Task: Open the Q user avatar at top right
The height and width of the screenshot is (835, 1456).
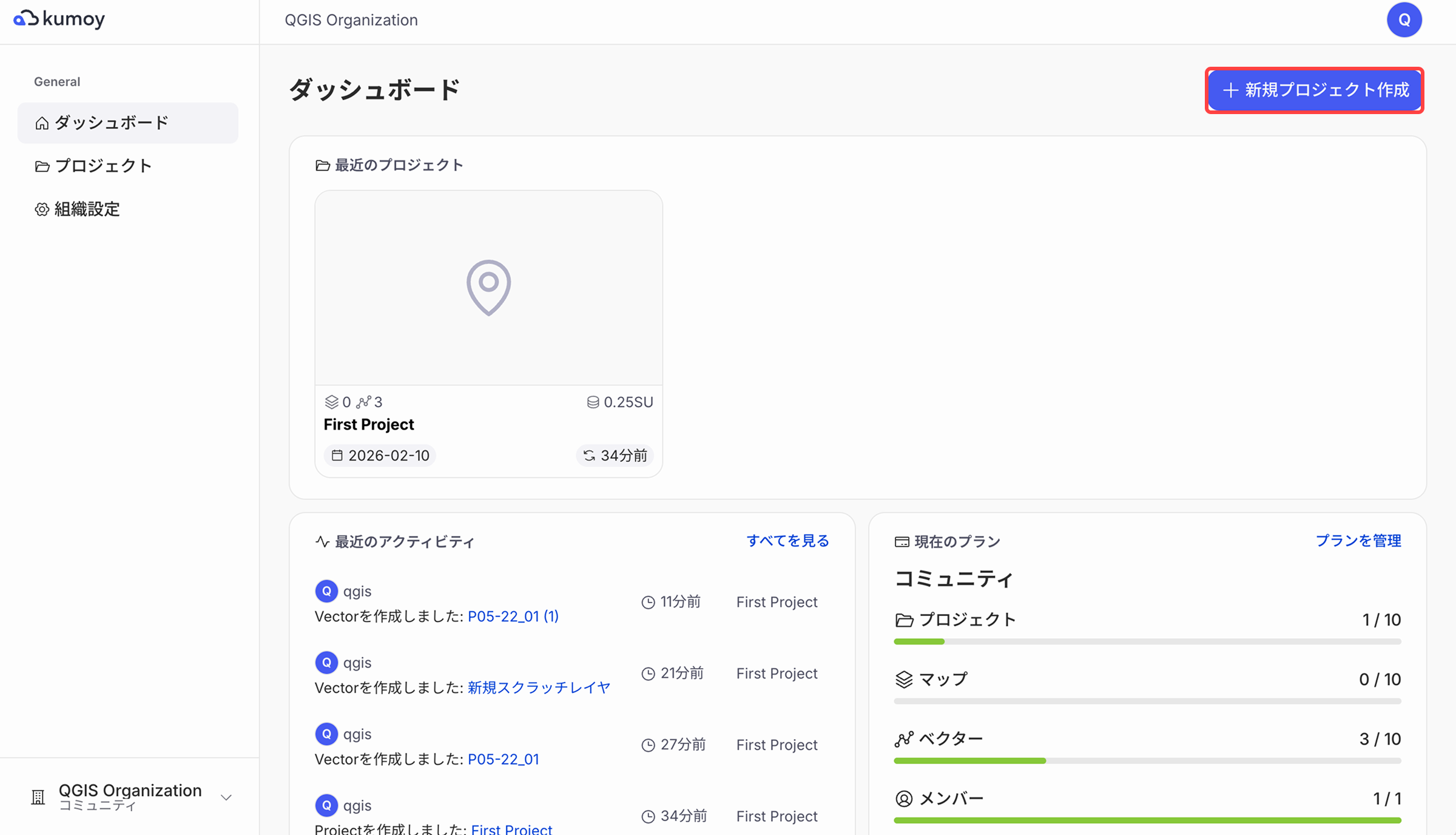Action: pyautogui.click(x=1404, y=19)
